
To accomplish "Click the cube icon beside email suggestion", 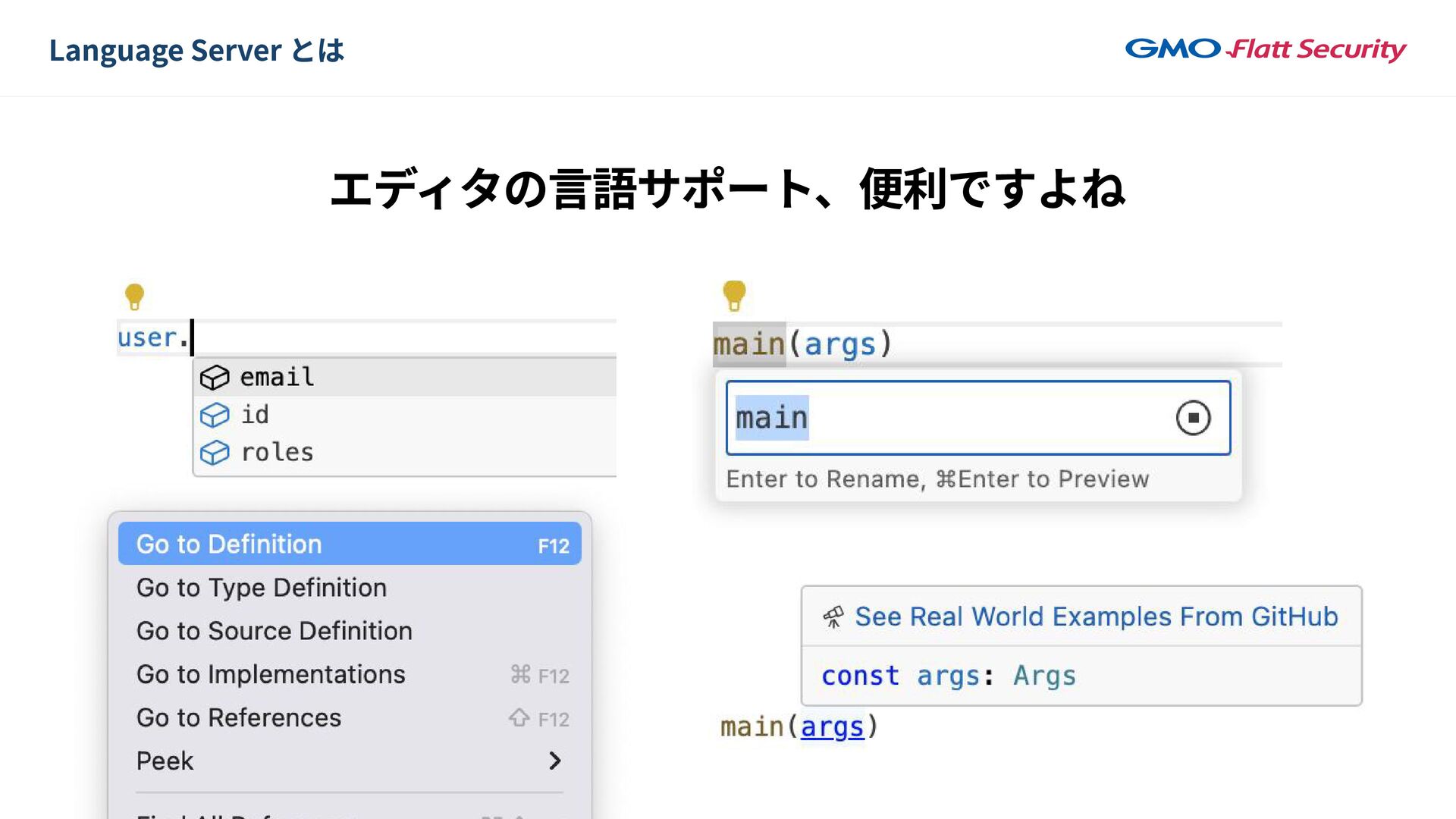I will [x=215, y=377].
